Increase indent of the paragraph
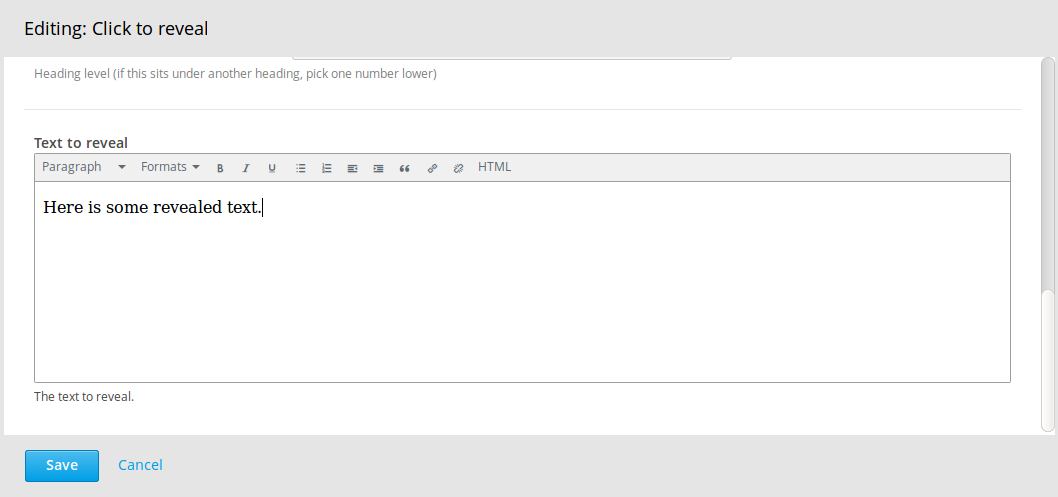1058x497 pixels. [379, 168]
